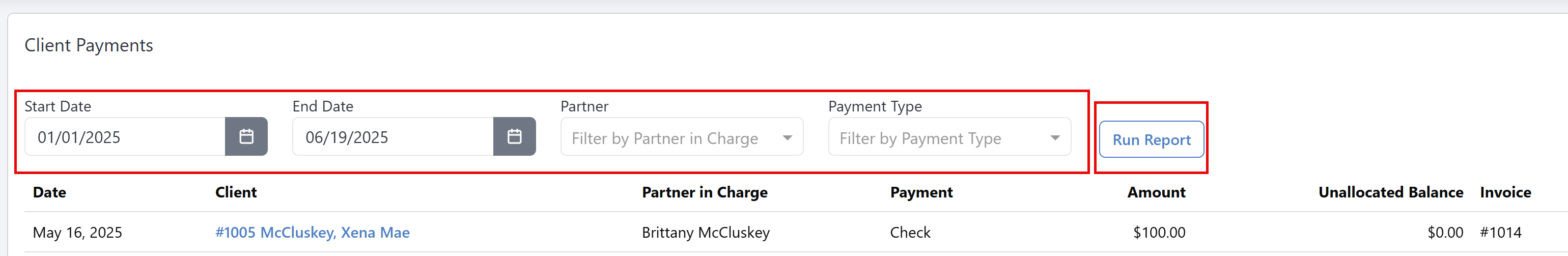Select the Invoice column header

pos(1505,192)
